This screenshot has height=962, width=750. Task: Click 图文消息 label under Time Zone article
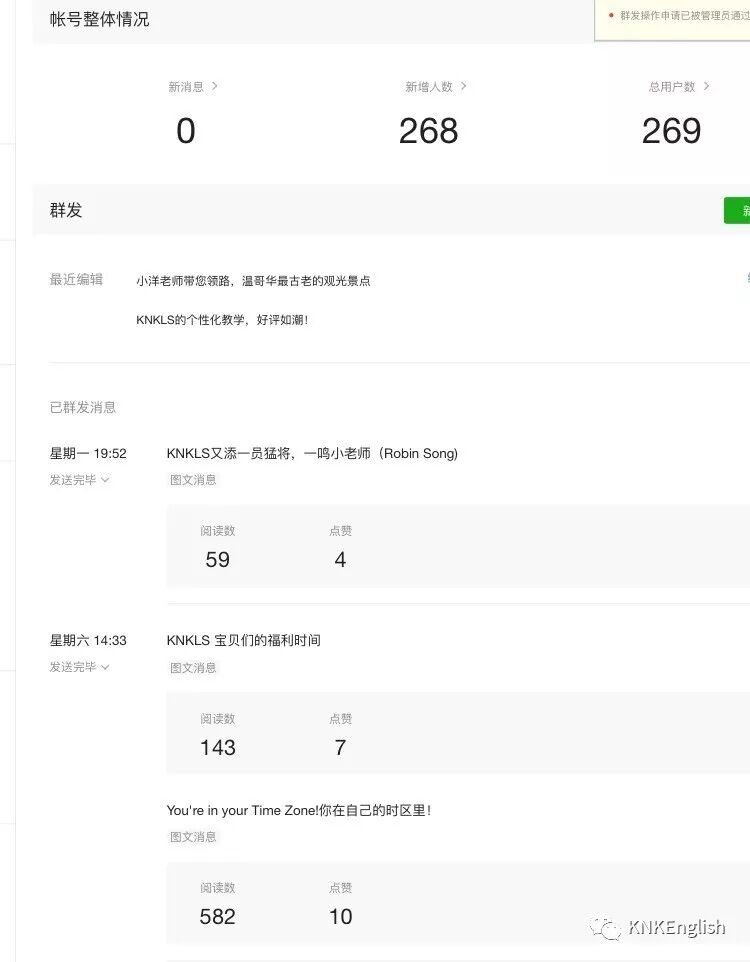tap(193, 837)
